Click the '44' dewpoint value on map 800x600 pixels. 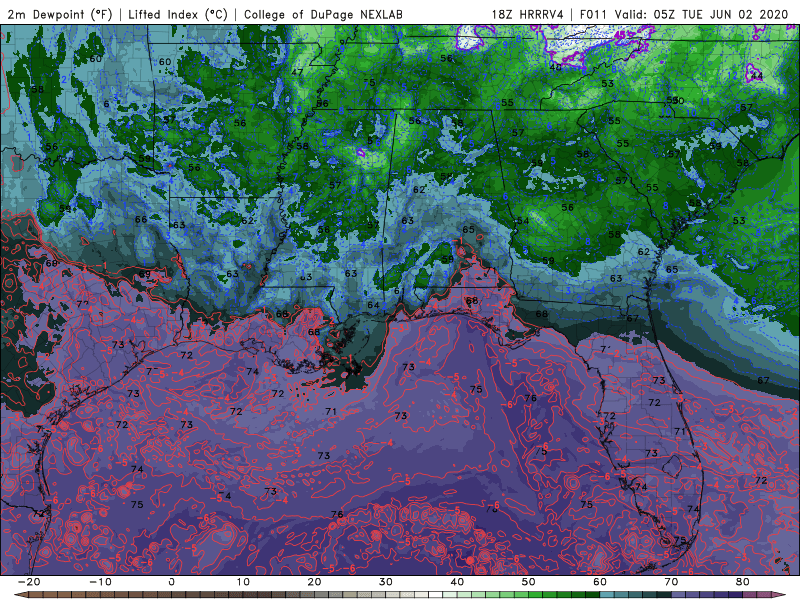coord(757,76)
